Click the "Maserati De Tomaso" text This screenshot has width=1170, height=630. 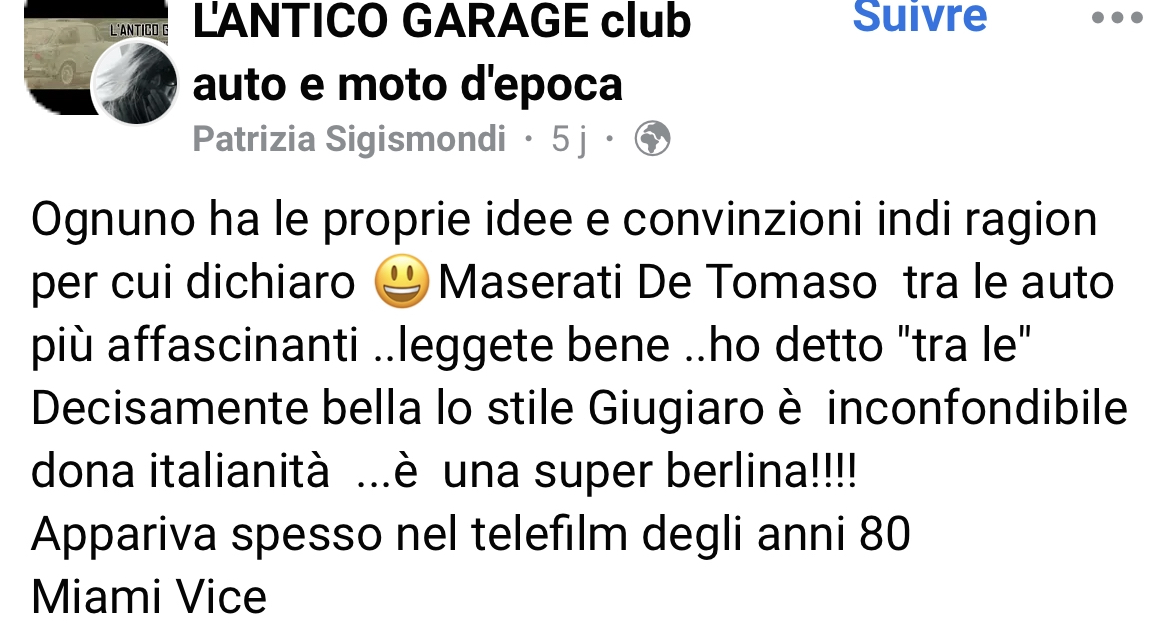pyautogui.click(x=657, y=283)
